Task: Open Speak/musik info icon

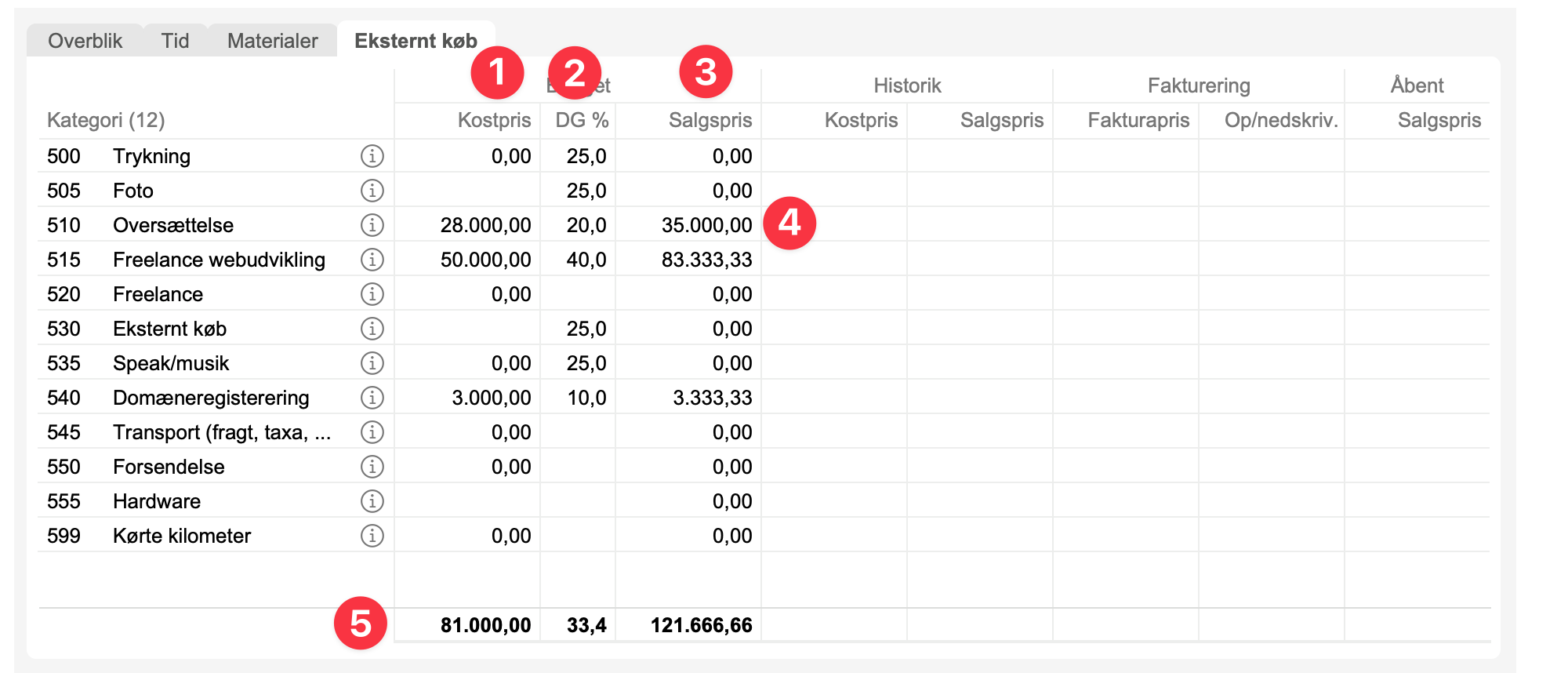Action: 372,363
